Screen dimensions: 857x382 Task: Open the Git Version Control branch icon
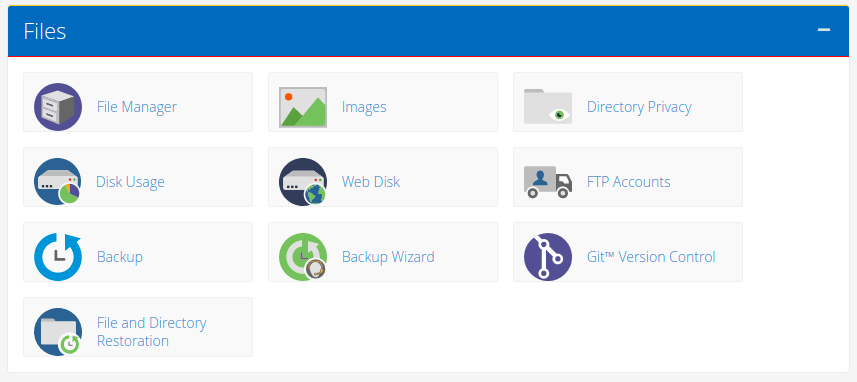pos(548,257)
